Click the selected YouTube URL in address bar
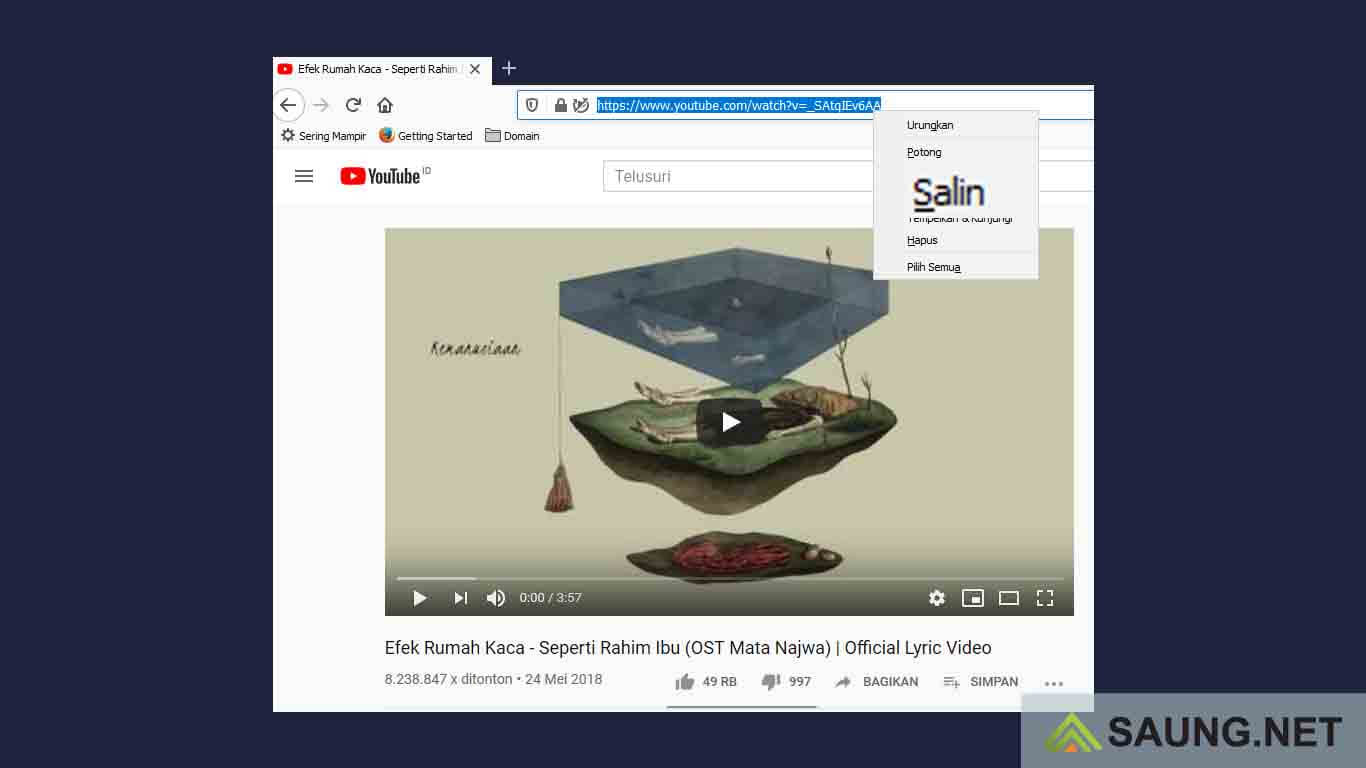This screenshot has height=768, width=1366. tap(739, 105)
